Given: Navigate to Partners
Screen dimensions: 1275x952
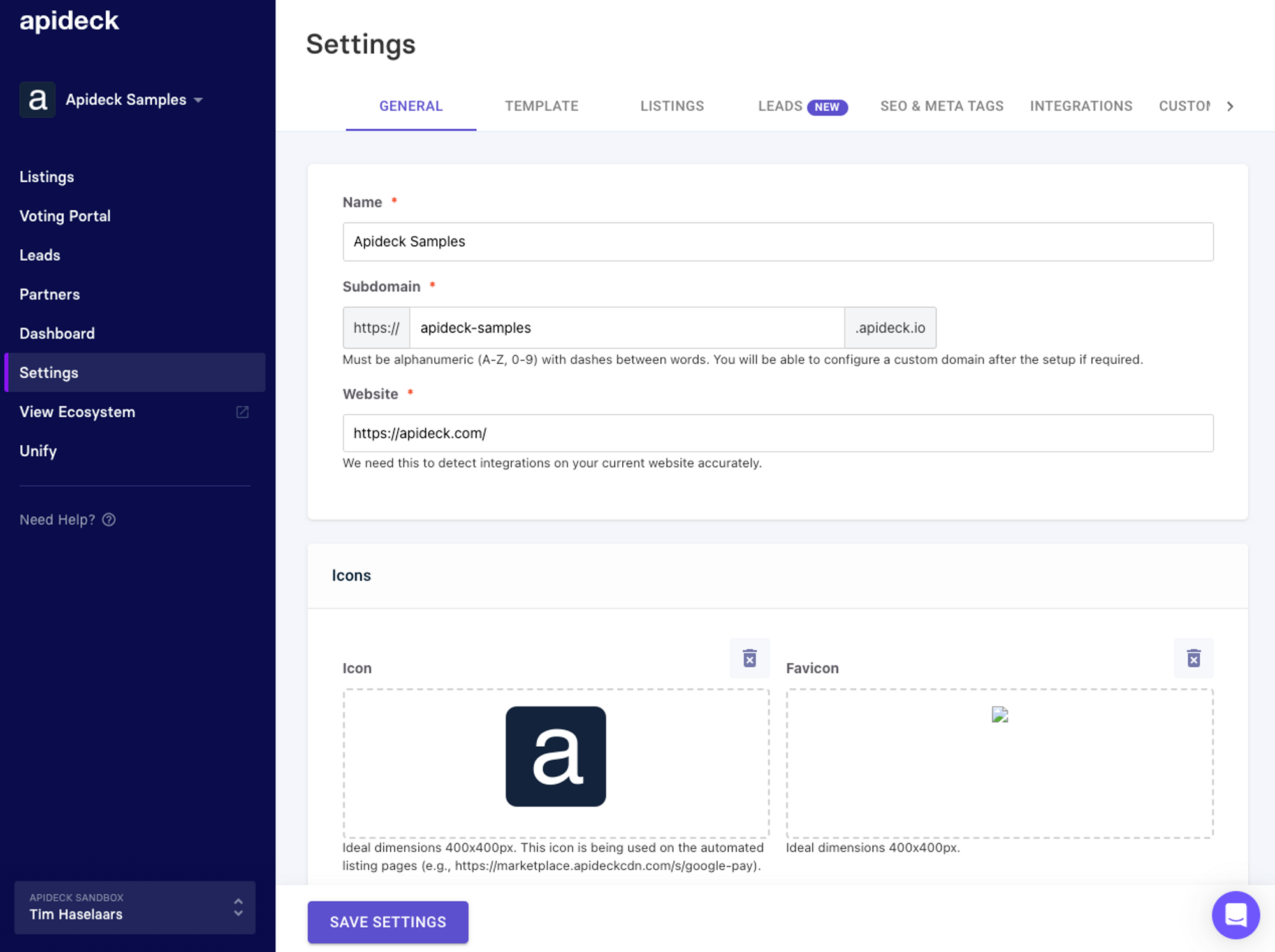Looking at the screenshot, I should tap(50, 294).
